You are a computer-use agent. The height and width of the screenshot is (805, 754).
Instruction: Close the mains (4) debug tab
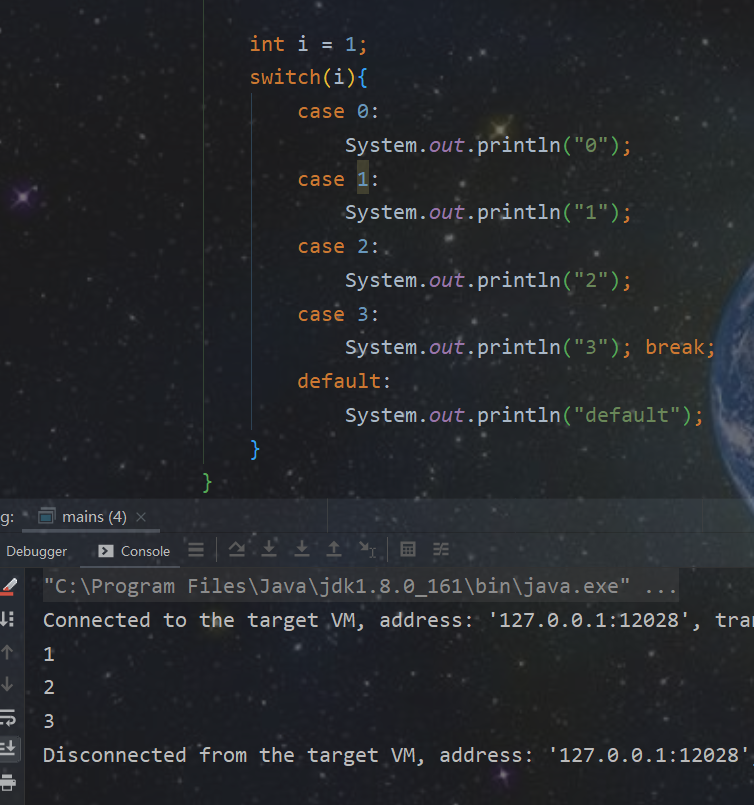point(141,517)
